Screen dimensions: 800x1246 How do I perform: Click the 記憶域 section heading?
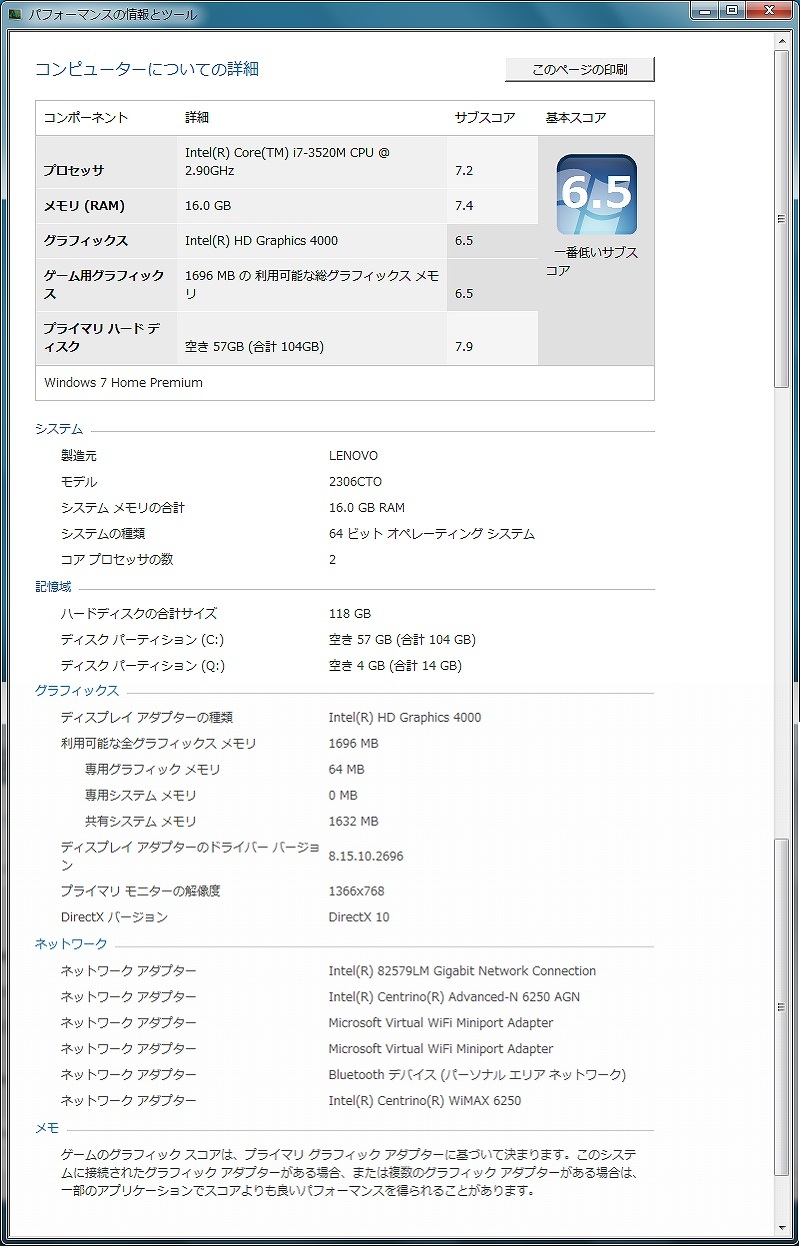tap(54, 587)
